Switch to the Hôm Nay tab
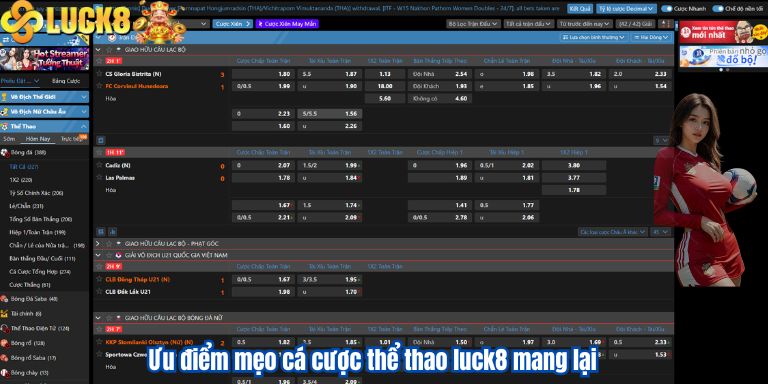The width and height of the screenshot is (768, 384). tap(38, 139)
